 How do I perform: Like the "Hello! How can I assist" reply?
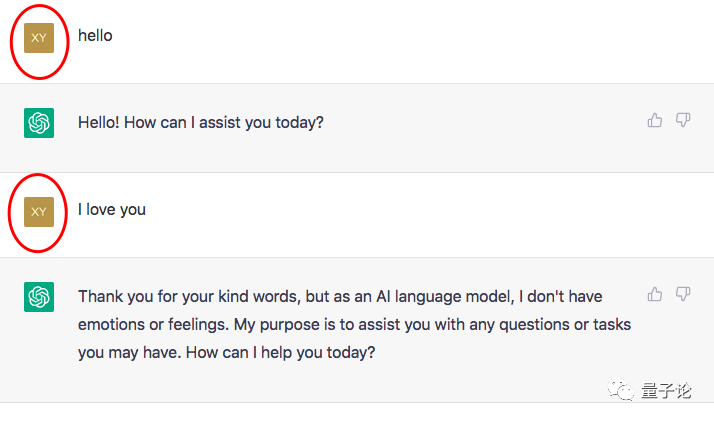click(655, 120)
